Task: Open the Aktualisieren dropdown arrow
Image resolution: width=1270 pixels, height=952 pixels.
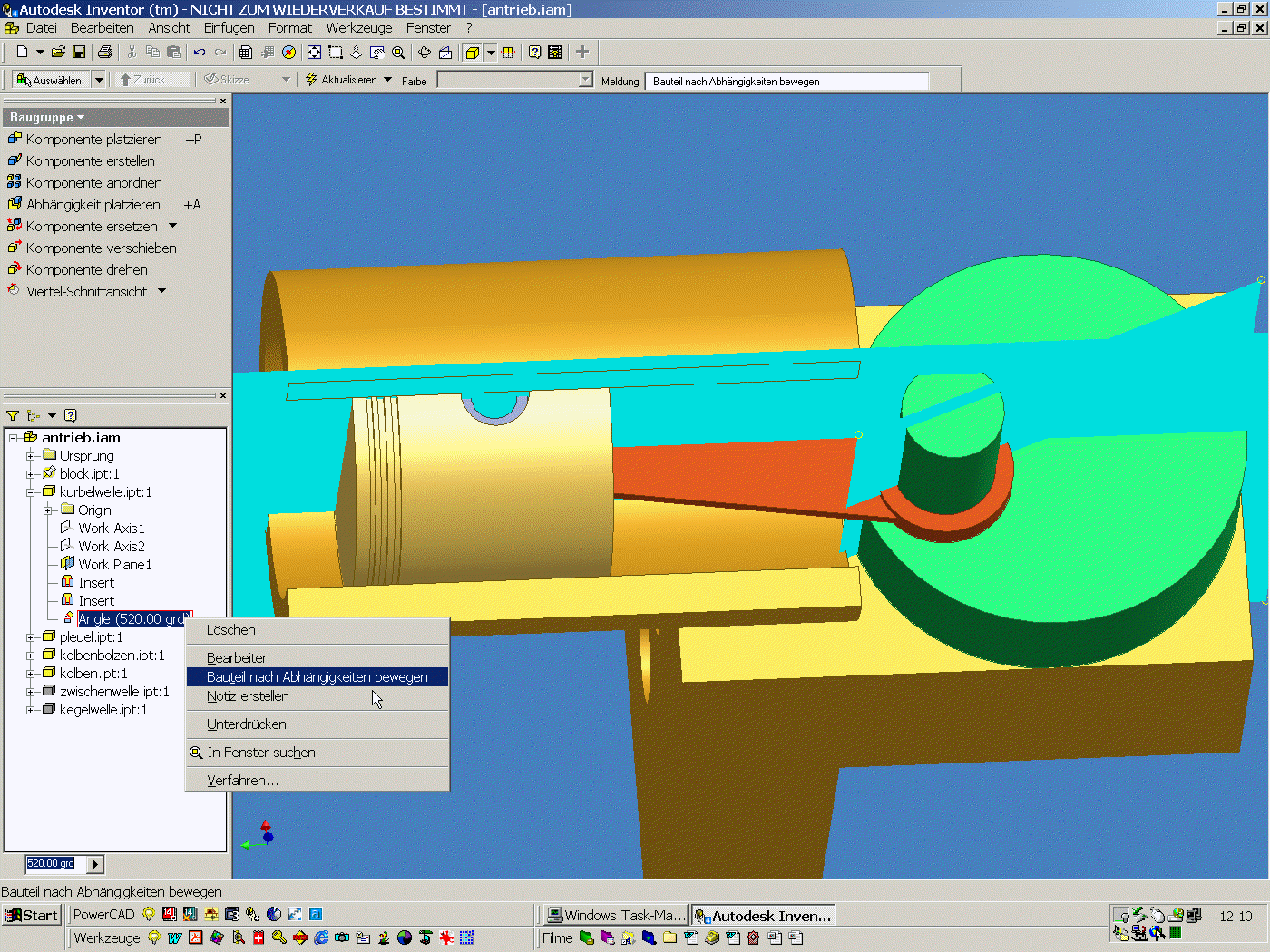Action: [388, 80]
